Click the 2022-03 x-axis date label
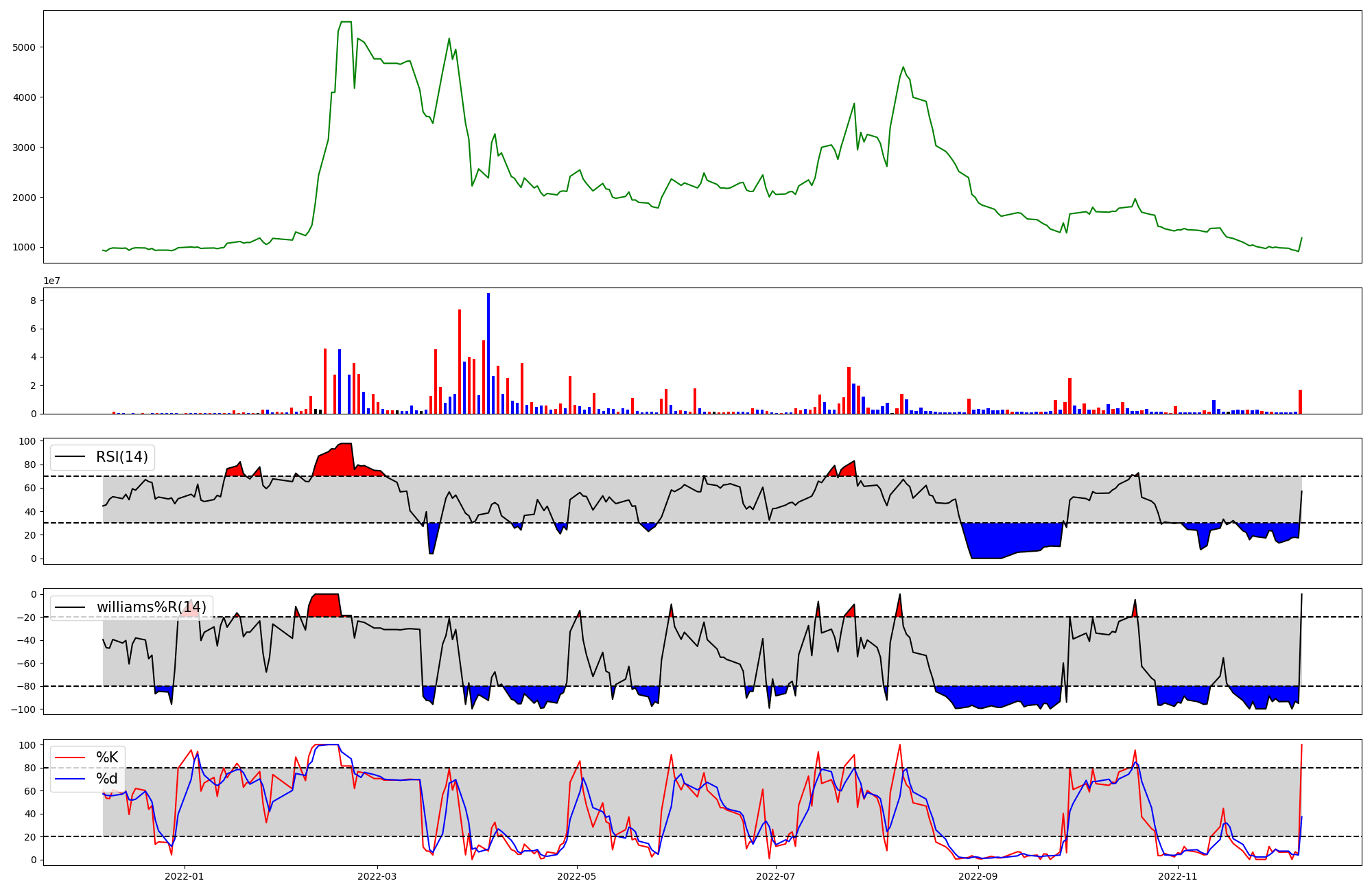This screenshot has height=892, width=1372. 377,876
